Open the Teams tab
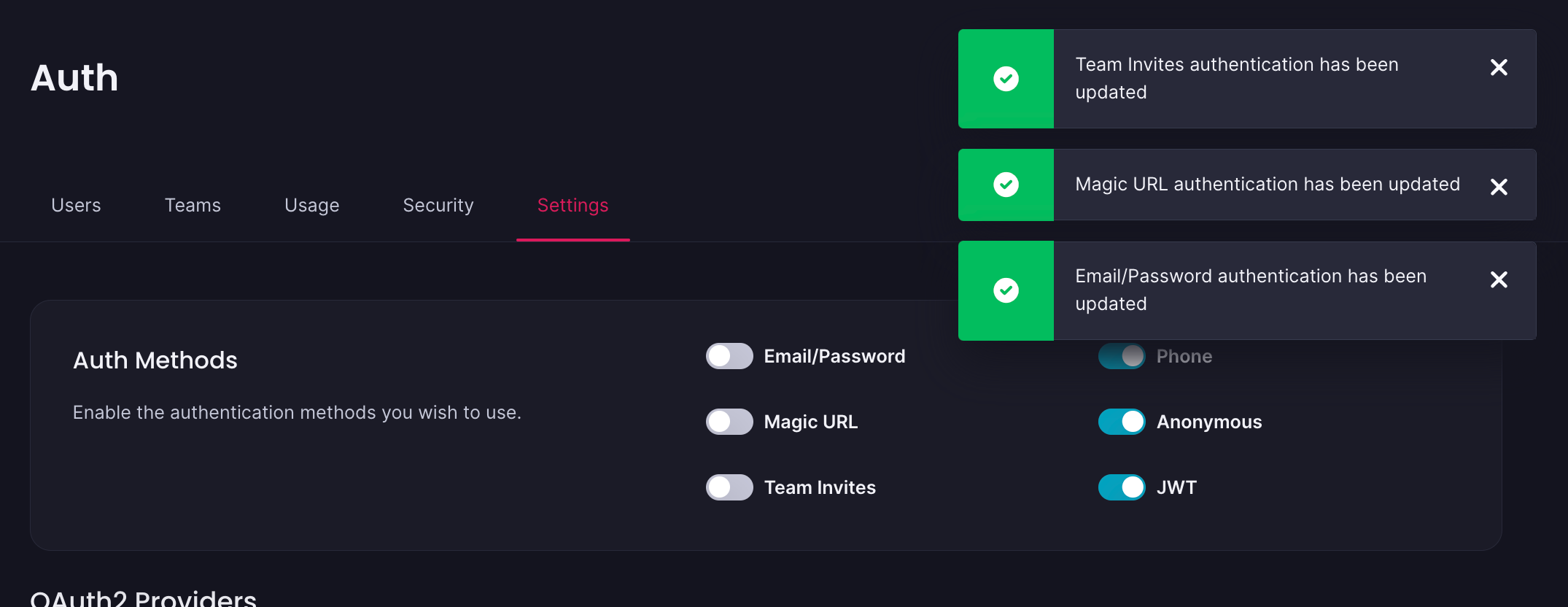The height and width of the screenshot is (607, 1568). pyautogui.click(x=193, y=205)
